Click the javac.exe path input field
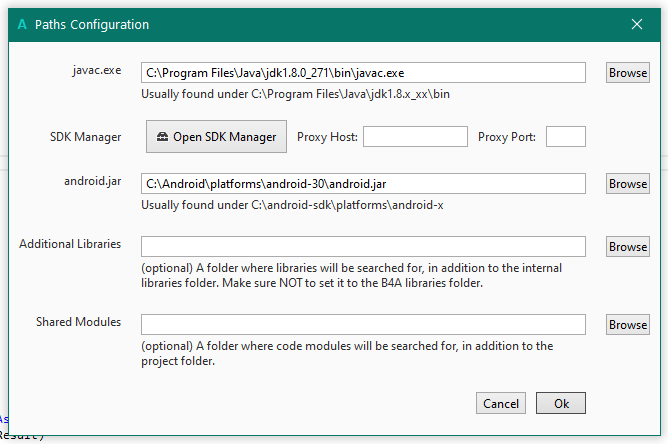668x444 pixels. [x=363, y=73]
